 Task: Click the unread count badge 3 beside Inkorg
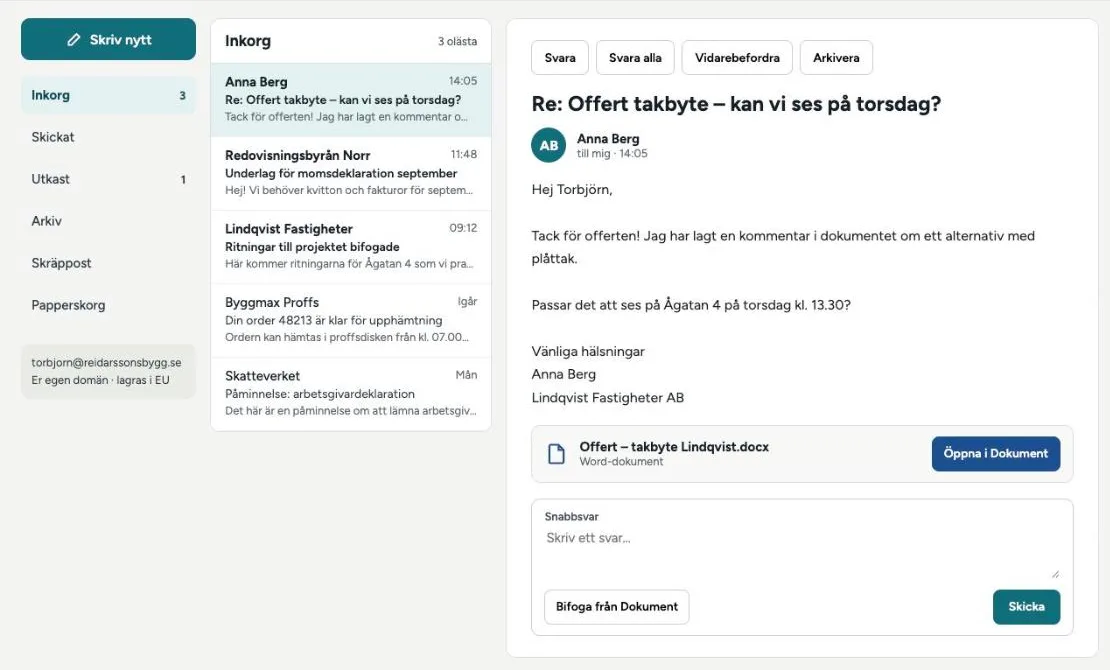pyautogui.click(x=183, y=96)
